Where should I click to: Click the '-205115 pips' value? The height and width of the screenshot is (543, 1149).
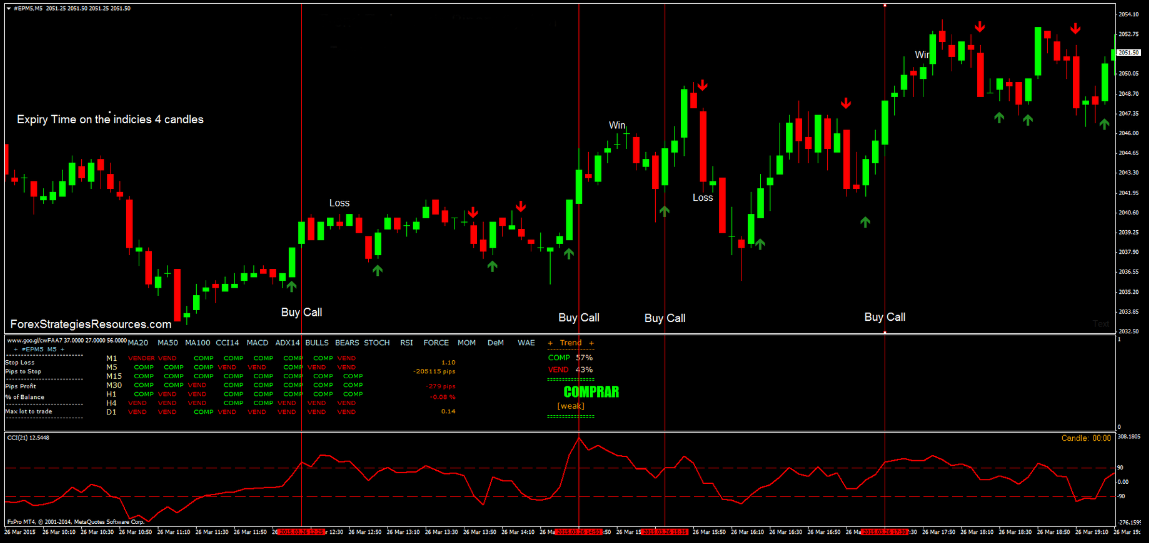click(435, 372)
